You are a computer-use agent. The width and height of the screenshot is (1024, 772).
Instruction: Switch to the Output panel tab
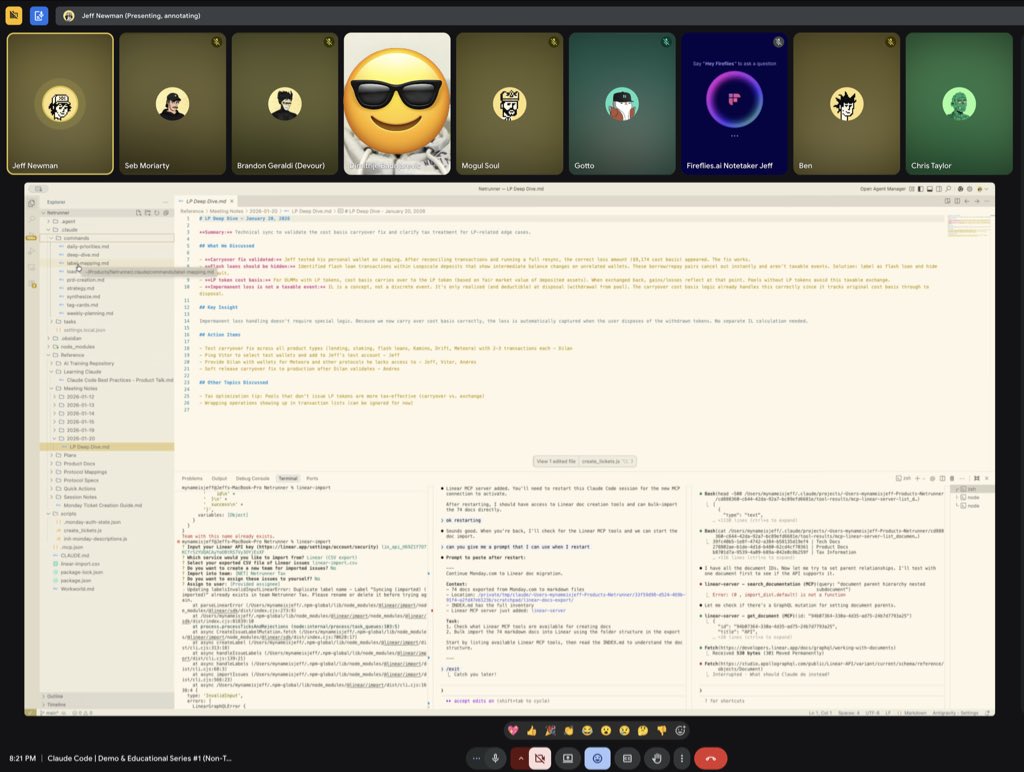219,478
